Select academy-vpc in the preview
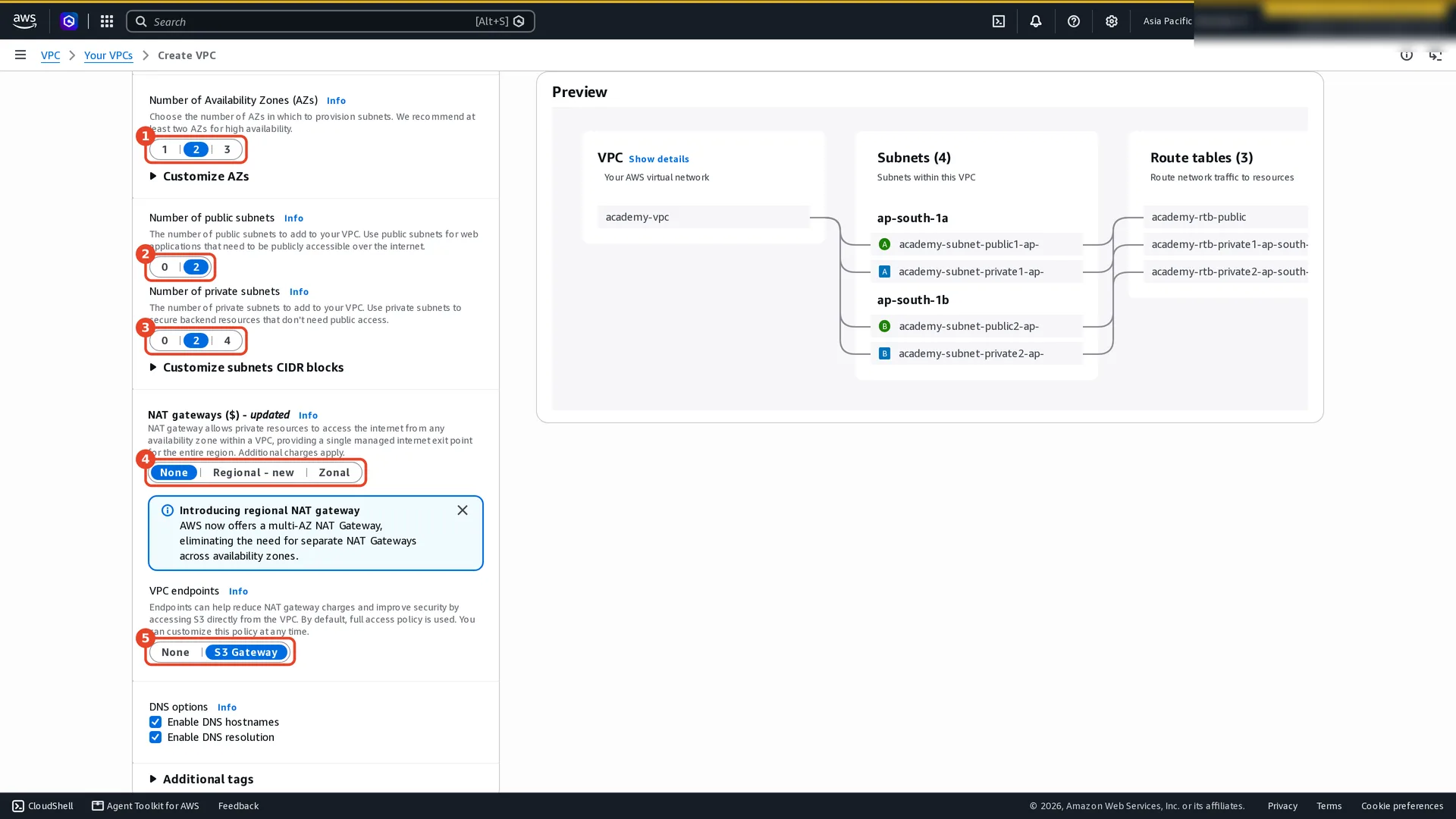1456x819 pixels. click(x=704, y=217)
